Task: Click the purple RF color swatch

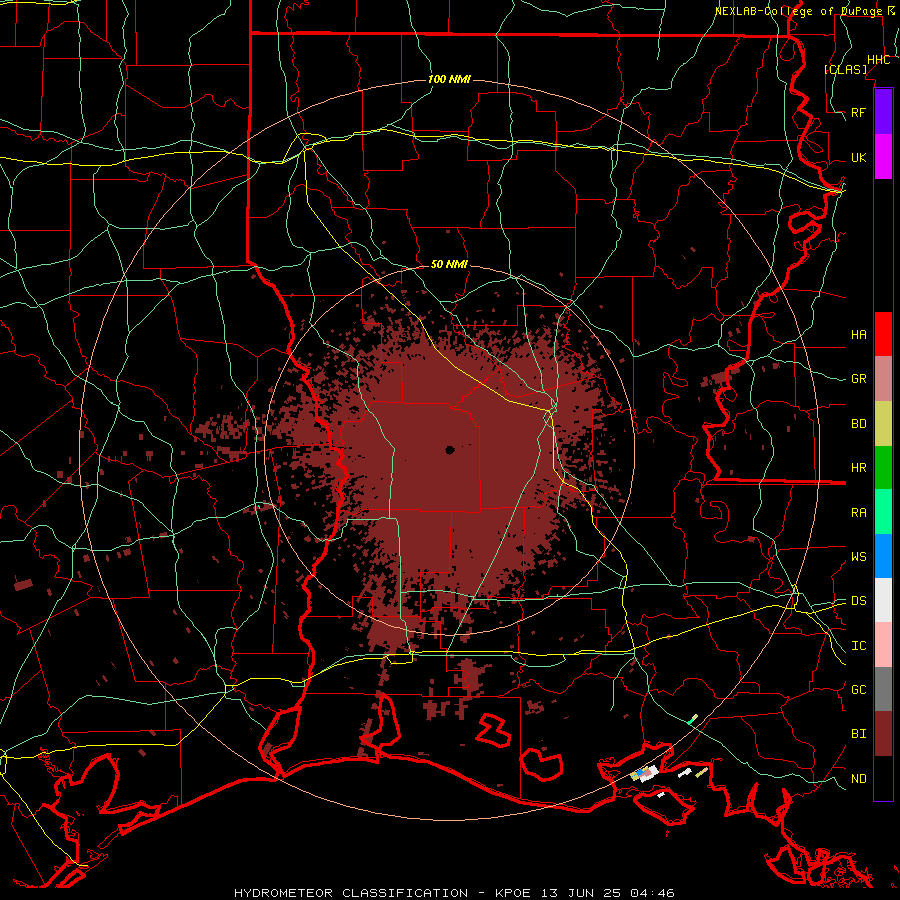Action: coord(883,112)
